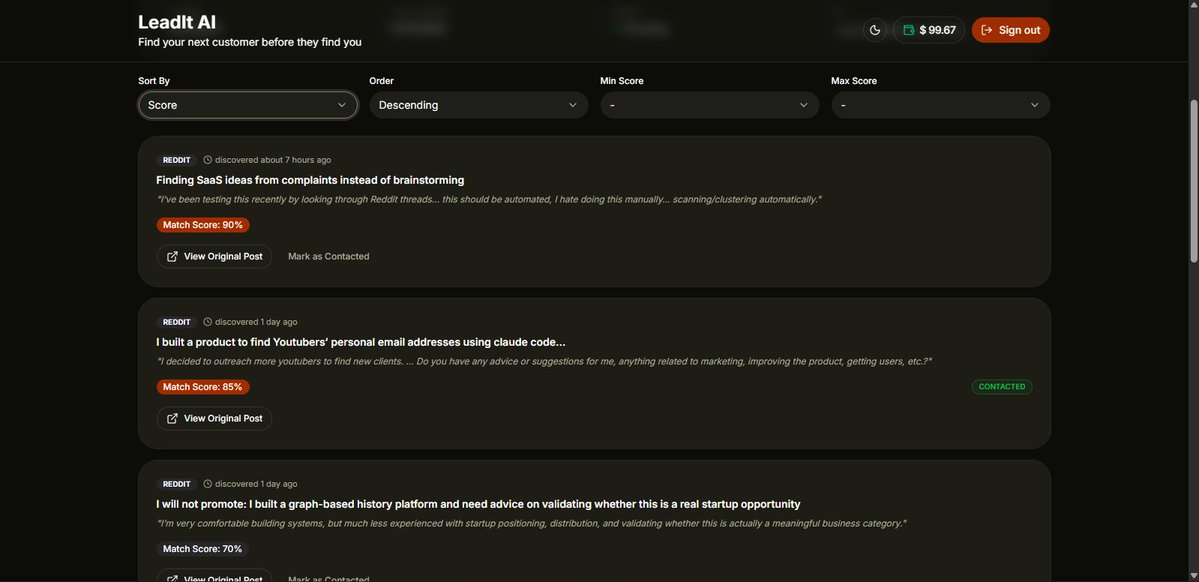Click REDDIT tag on the graph-based history card
This screenshot has width=1199, height=582.
[x=177, y=484]
